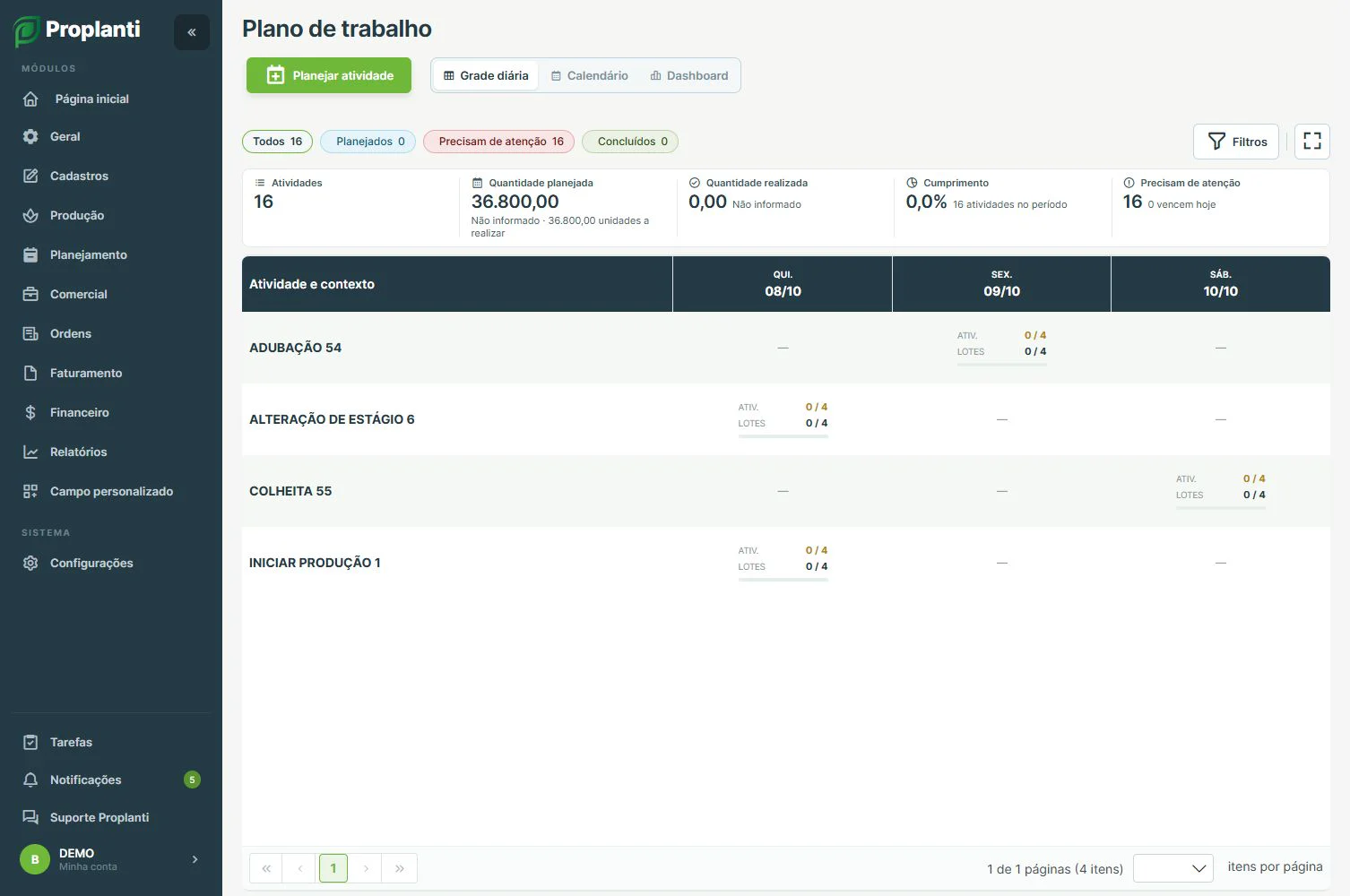The image size is (1350, 896).
Task: Click the SÁB. 10/10 column header
Action: pyautogui.click(x=1221, y=284)
